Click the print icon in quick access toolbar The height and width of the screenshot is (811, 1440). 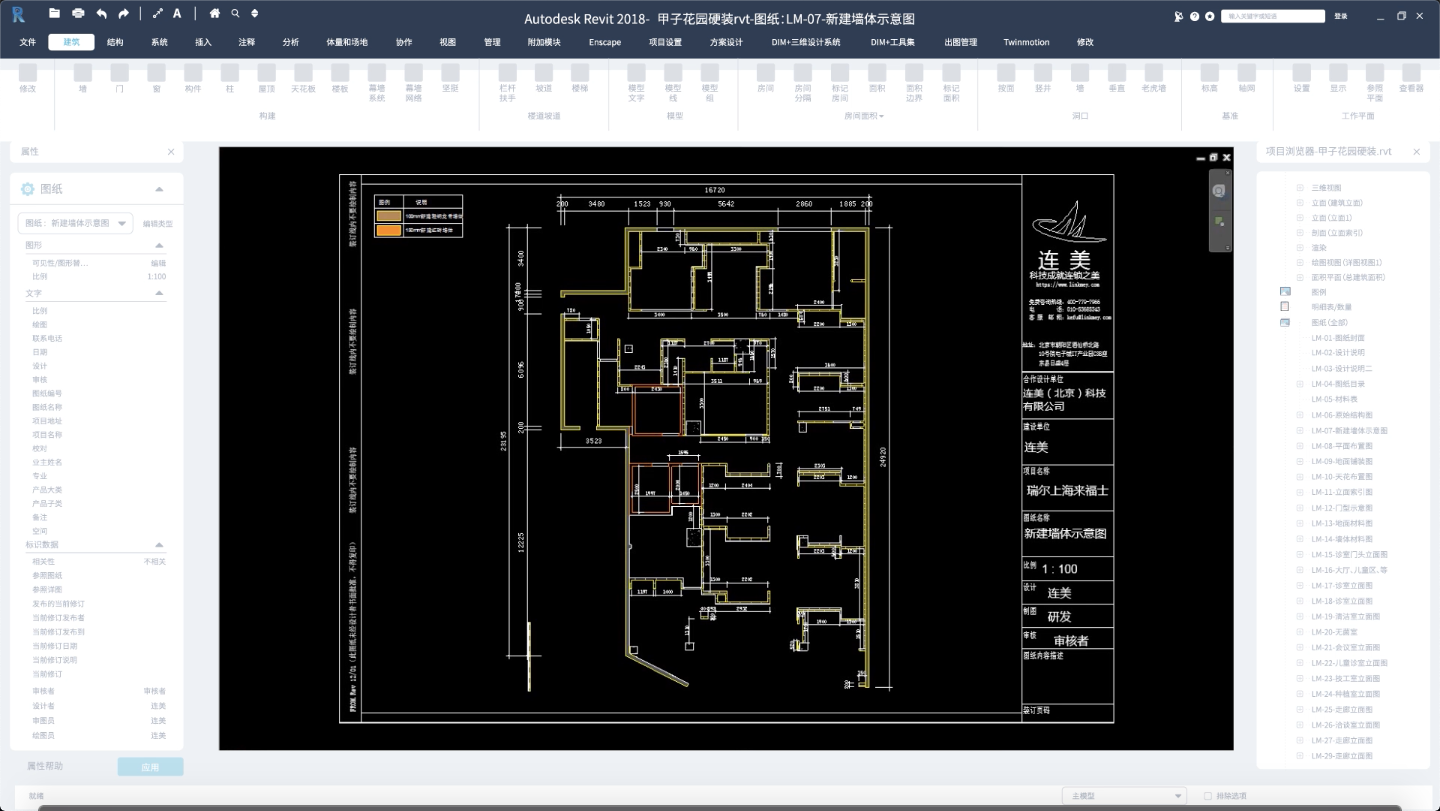pyautogui.click(x=78, y=14)
